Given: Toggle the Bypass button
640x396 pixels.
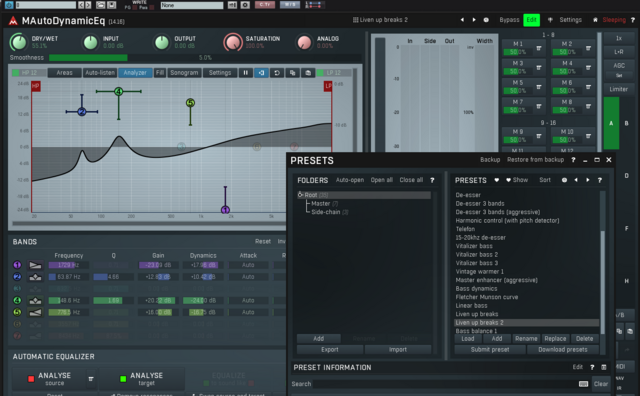Looking at the screenshot, I should [509, 20].
